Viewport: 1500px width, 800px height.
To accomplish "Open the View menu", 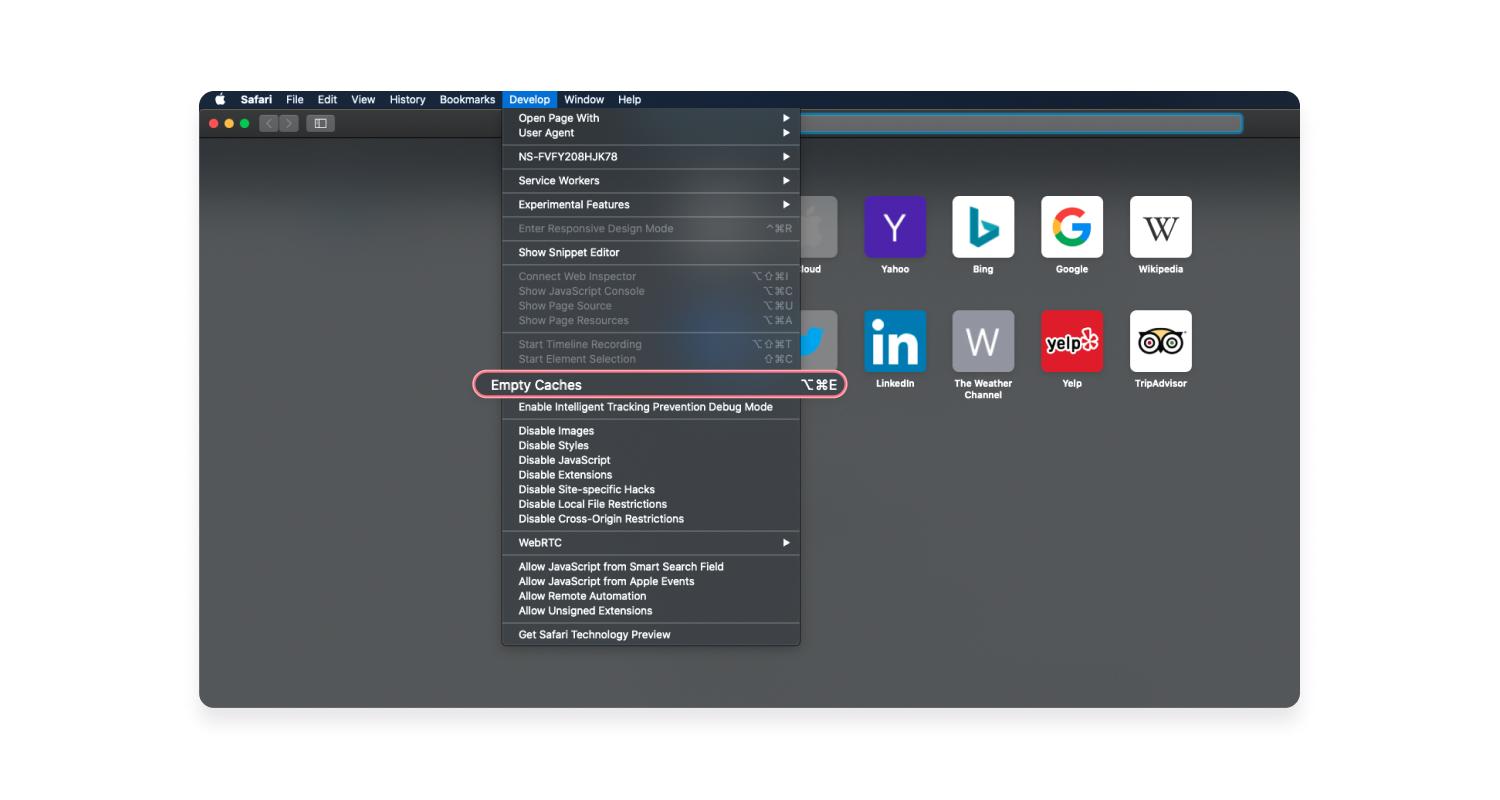I will coord(363,99).
